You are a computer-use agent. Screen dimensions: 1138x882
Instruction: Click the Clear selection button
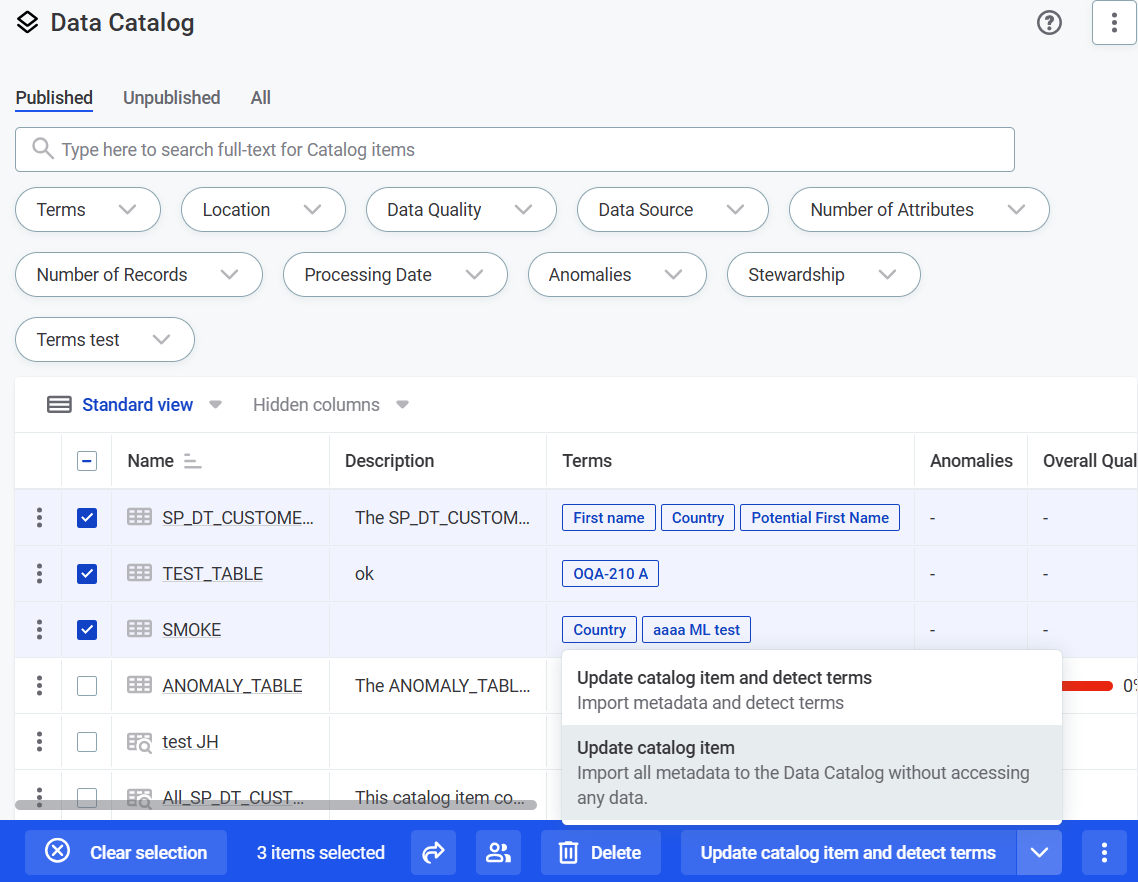125,852
